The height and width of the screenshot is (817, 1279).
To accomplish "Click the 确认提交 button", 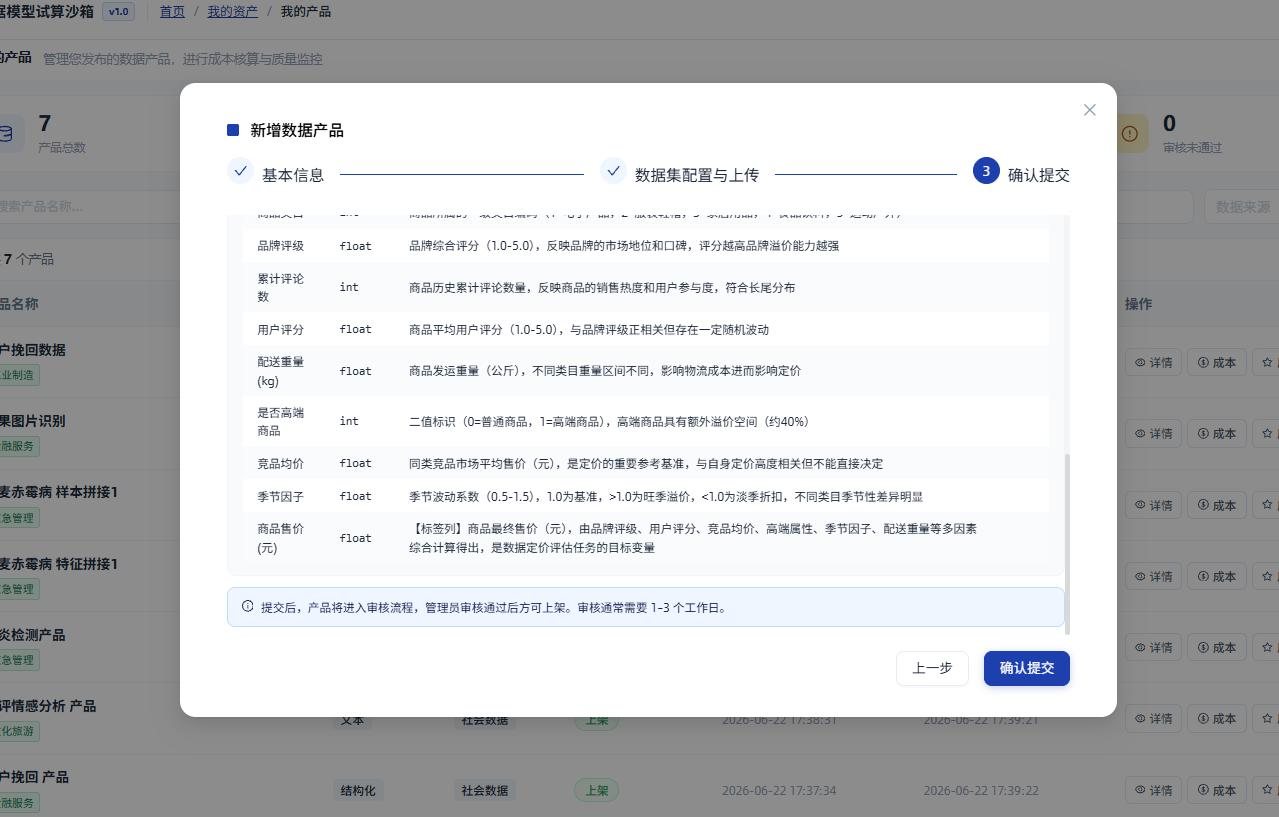I will 1027,668.
